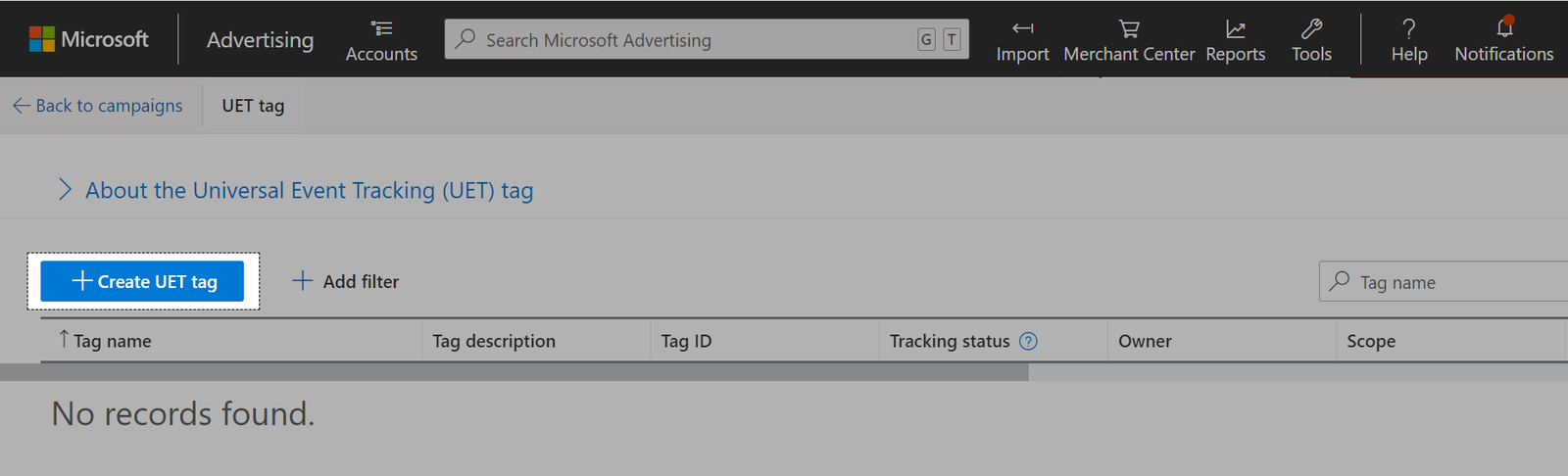Click the Advertising product name
This screenshot has height=476, width=1568.
pos(260,40)
